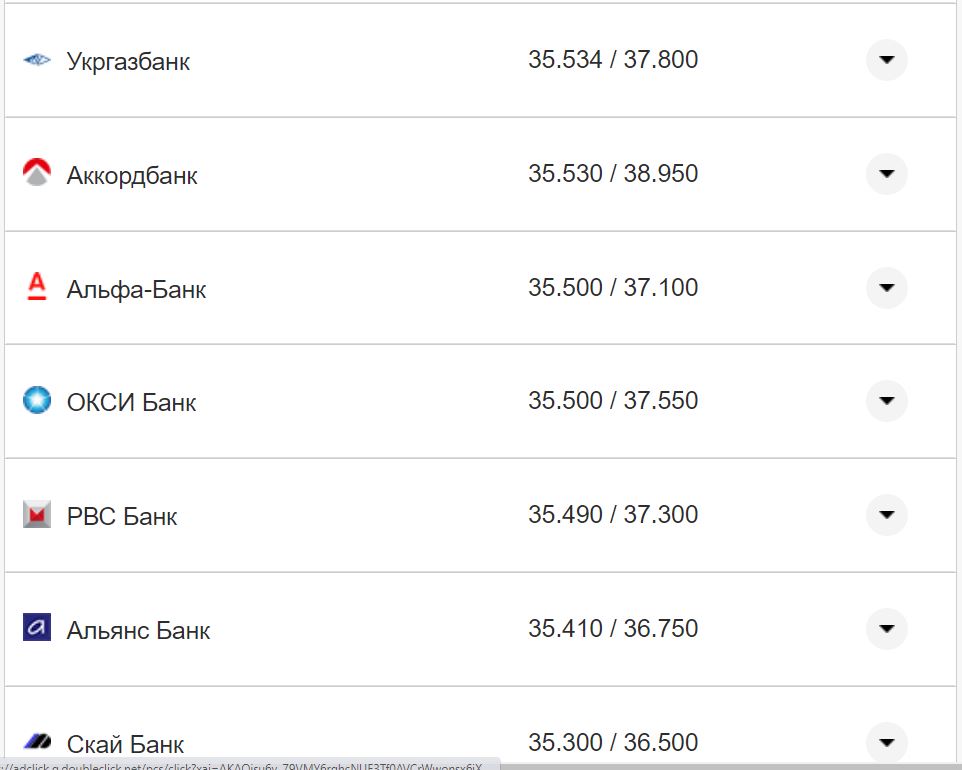Select the Альфа-Банк name text

[136, 290]
